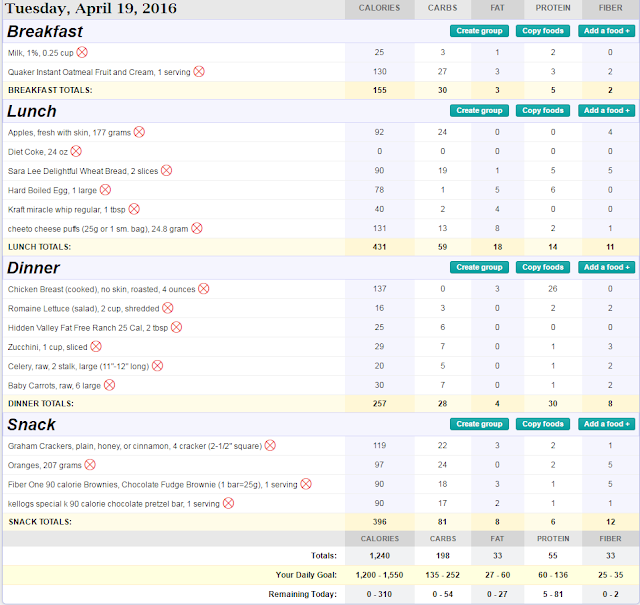Copy foods from Breakfast section
This screenshot has height=605, width=640.
pos(543,31)
